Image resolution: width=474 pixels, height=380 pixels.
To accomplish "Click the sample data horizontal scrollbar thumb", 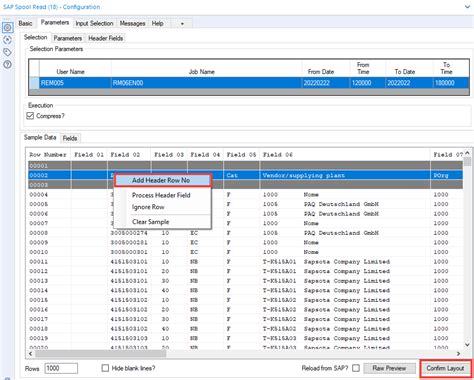I will point(100,353).
